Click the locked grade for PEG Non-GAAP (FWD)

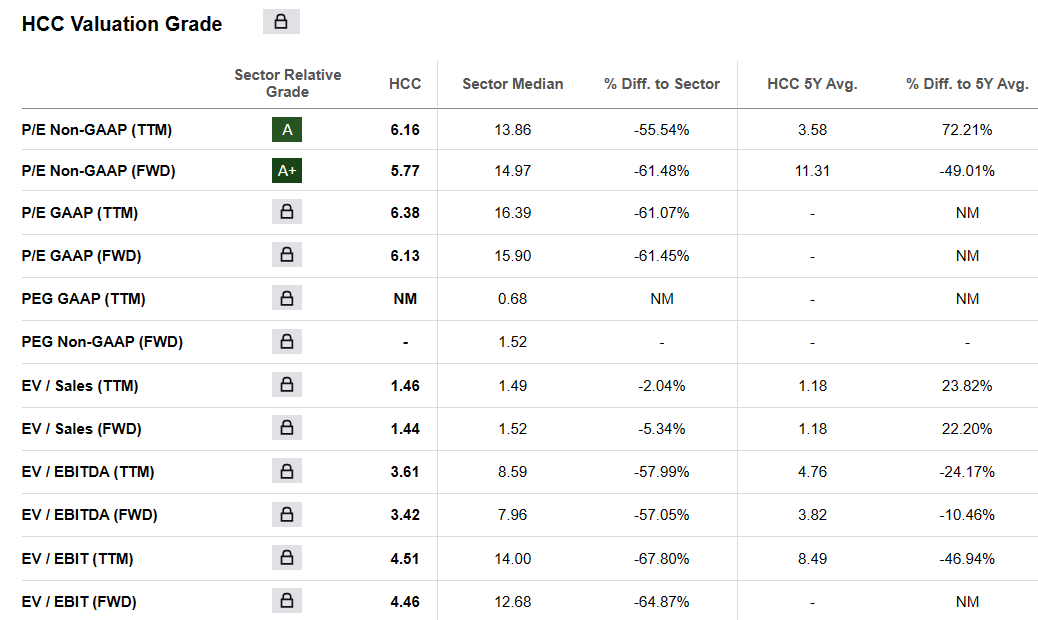[287, 341]
